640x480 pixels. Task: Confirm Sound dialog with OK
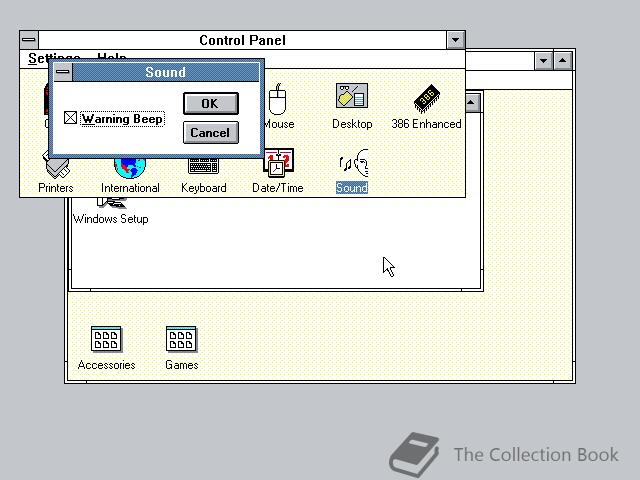211,104
